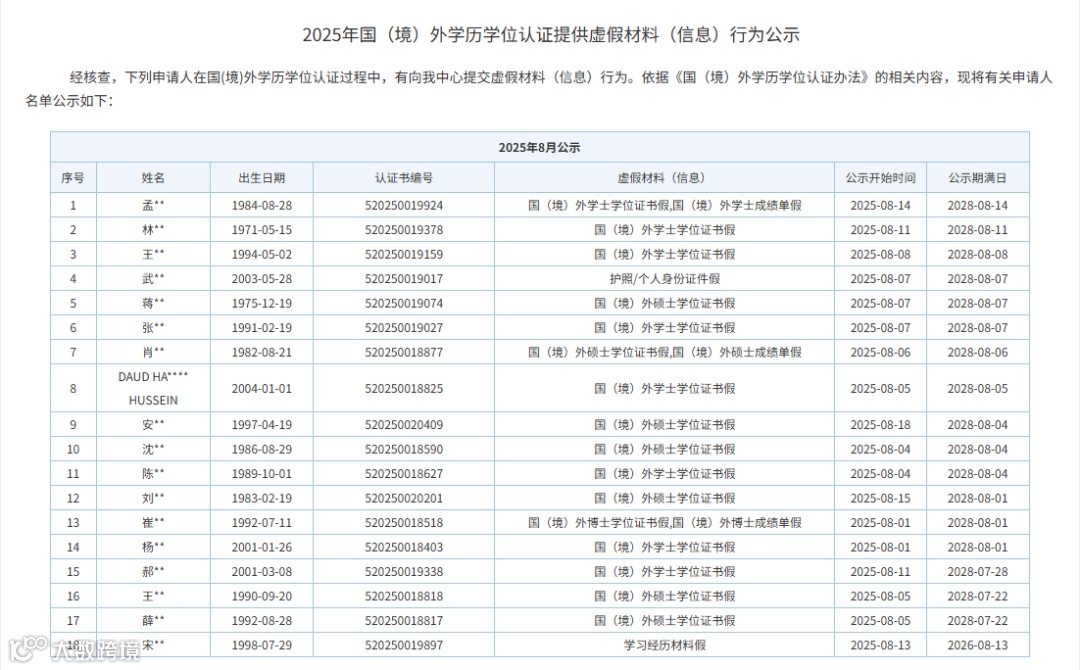Click the table caption 2025年8月公示
This screenshot has width=1080, height=670.
coord(539,147)
